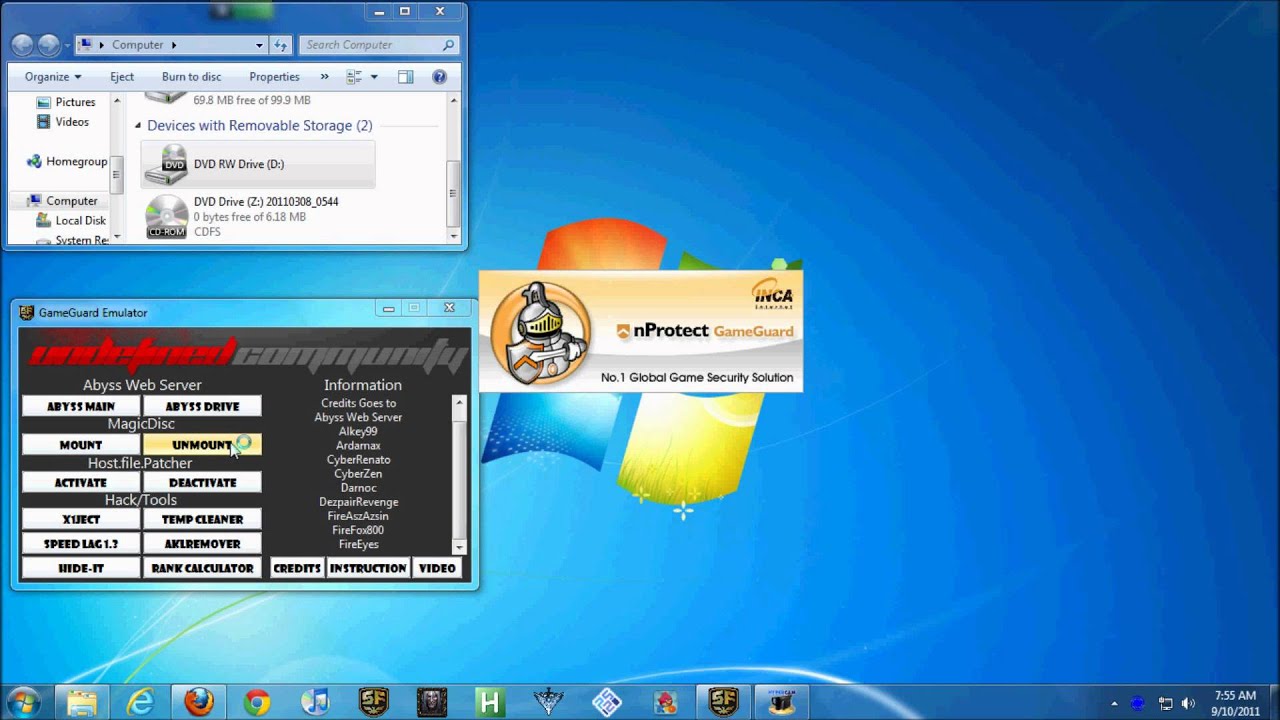Image resolution: width=1280 pixels, height=720 pixels.
Task: Select DVD RW Drive (D:)
Action: [x=258, y=164]
